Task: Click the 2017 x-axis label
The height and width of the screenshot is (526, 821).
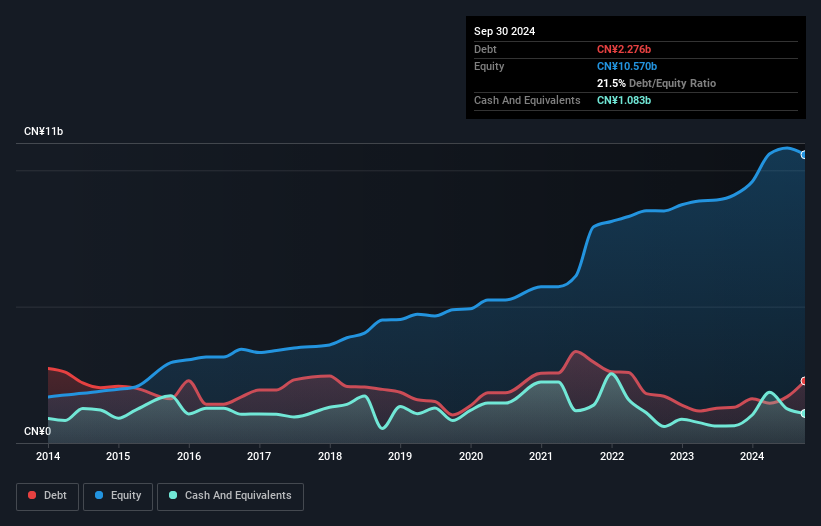Action: click(x=259, y=456)
